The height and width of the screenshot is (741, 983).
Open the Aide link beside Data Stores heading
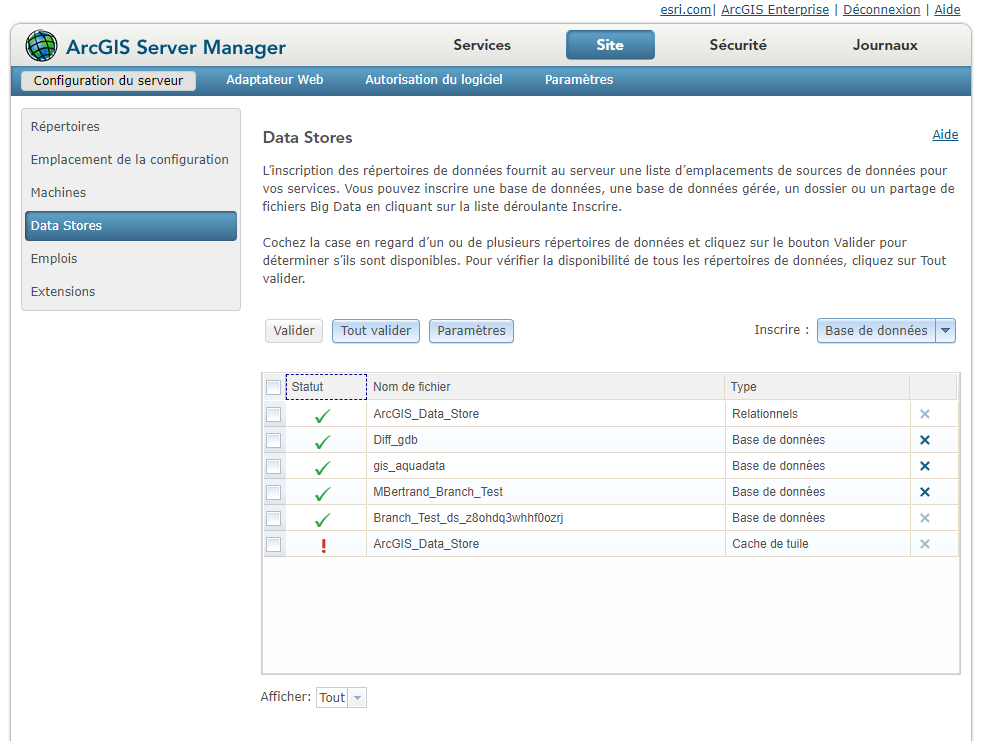945,135
